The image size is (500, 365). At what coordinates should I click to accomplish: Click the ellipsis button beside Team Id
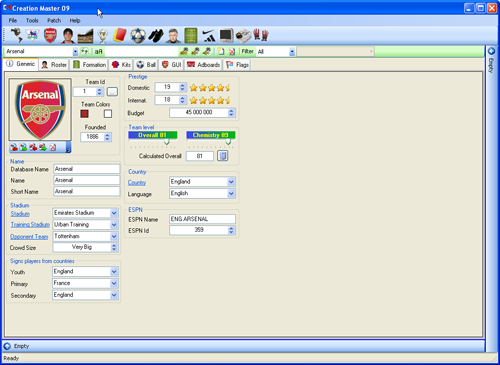pyautogui.click(x=112, y=92)
